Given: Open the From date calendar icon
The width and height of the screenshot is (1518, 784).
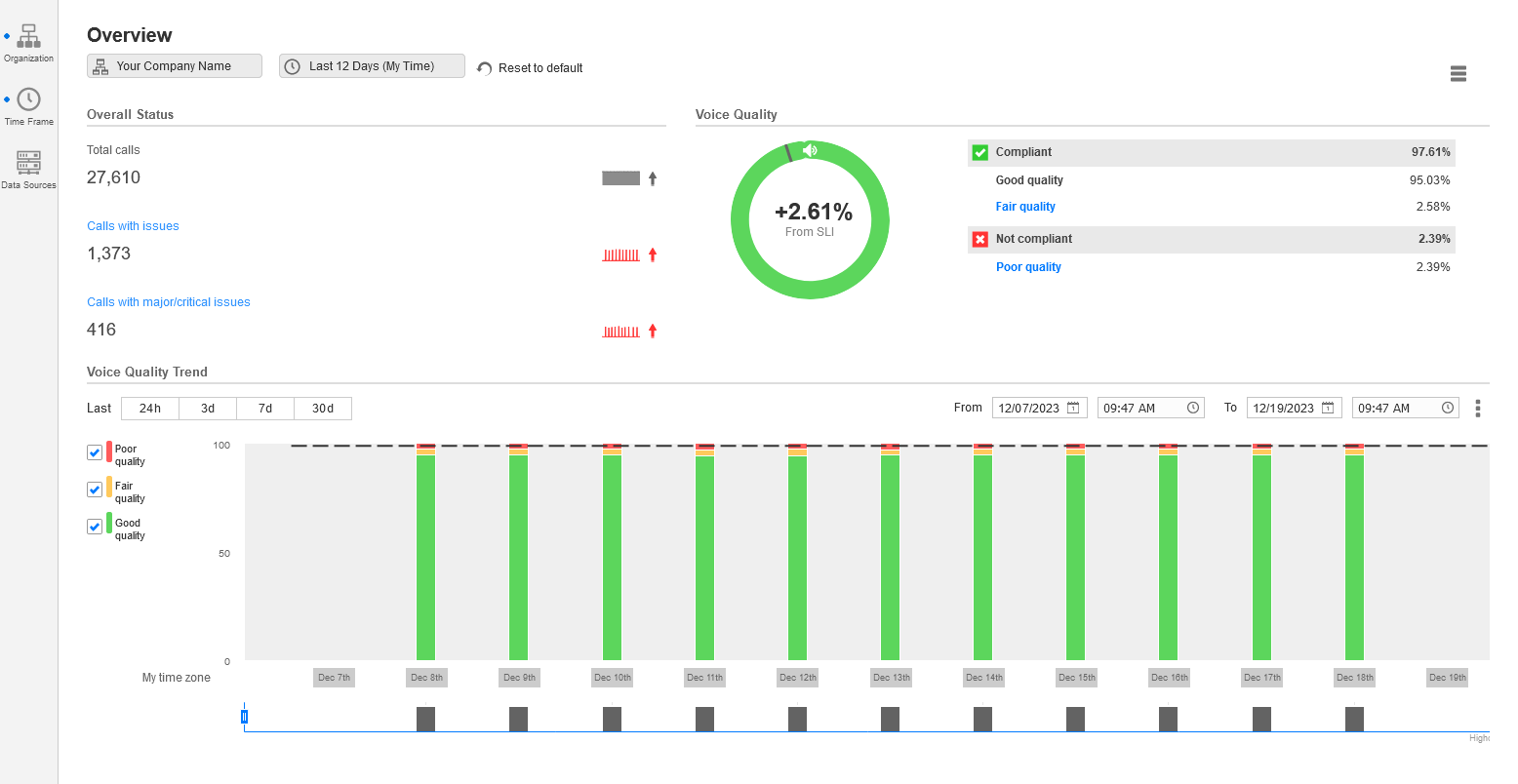Looking at the screenshot, I should (1073, 408).
